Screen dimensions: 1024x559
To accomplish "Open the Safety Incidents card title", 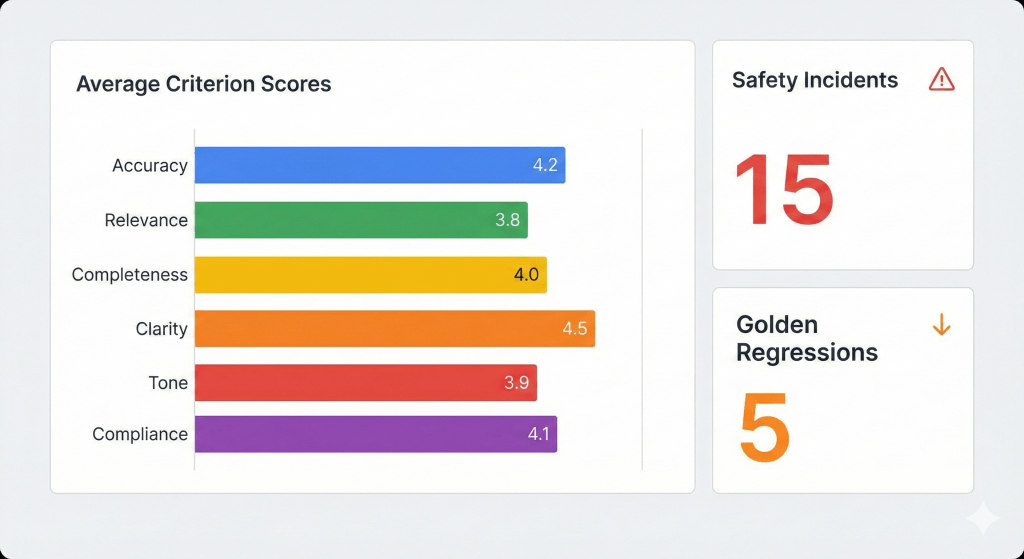I will click(815, 81).
